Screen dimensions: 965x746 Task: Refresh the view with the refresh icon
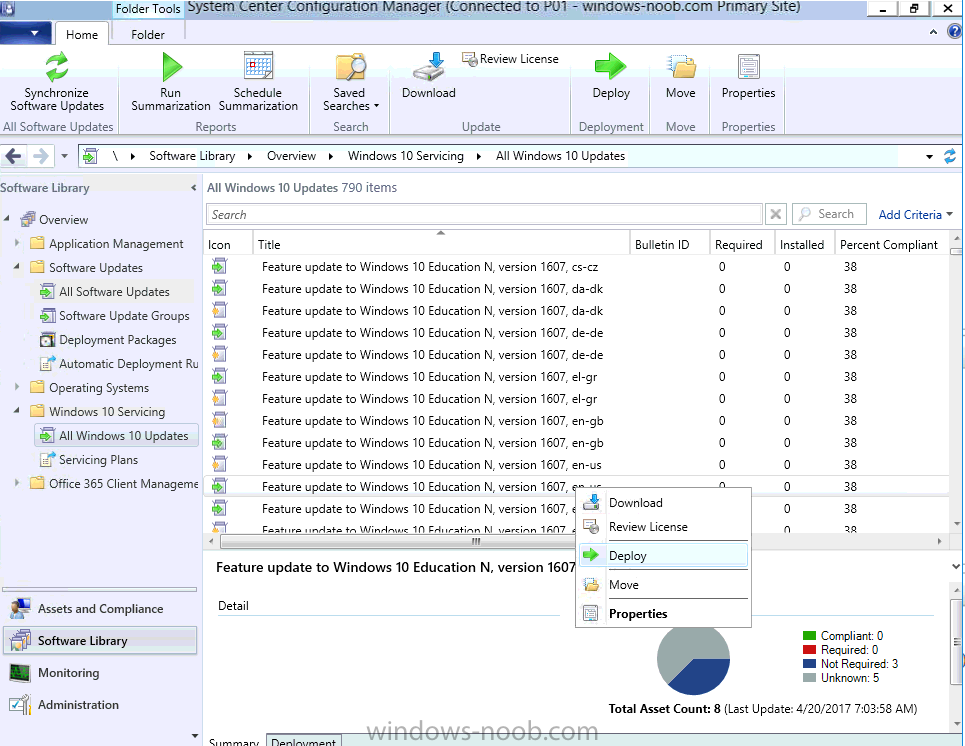point(950,156)
